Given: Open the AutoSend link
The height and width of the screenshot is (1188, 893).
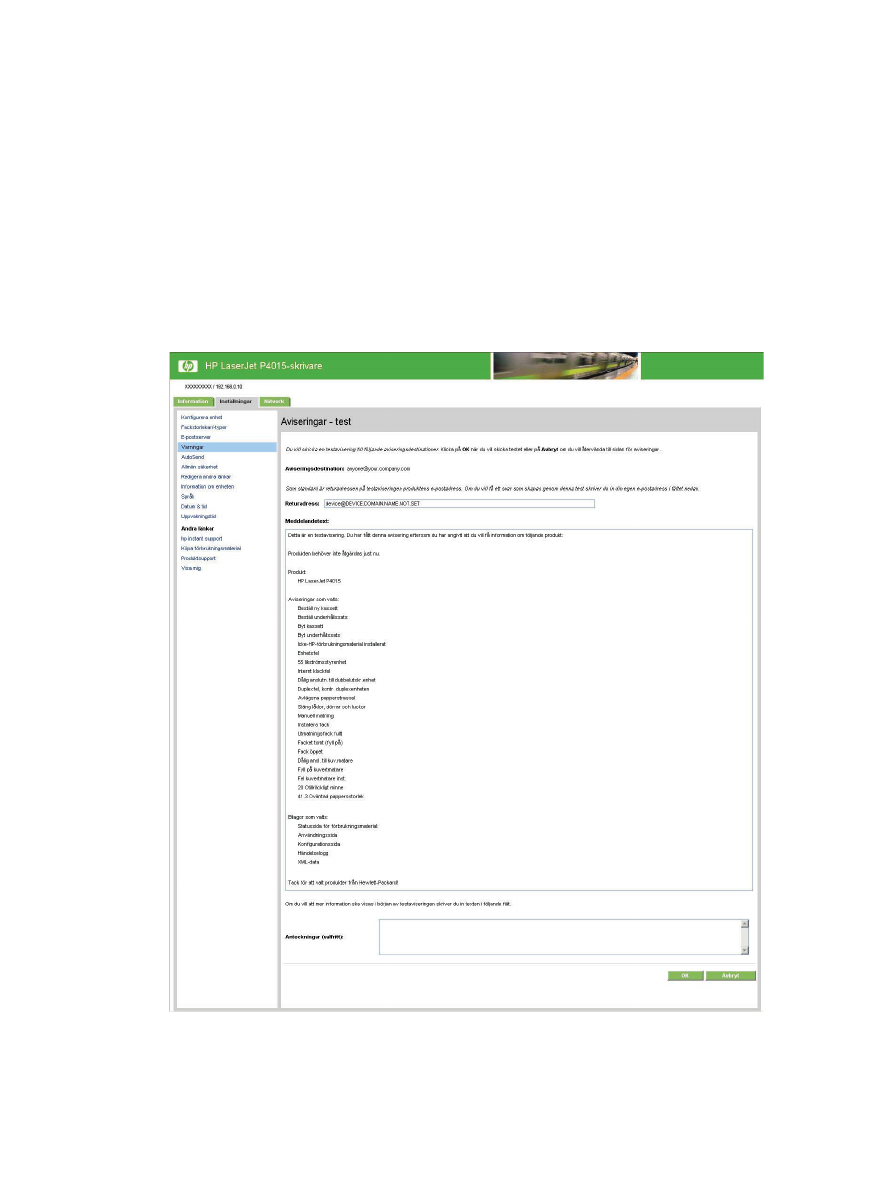Looking at the screenshot, I should point(192,457).
